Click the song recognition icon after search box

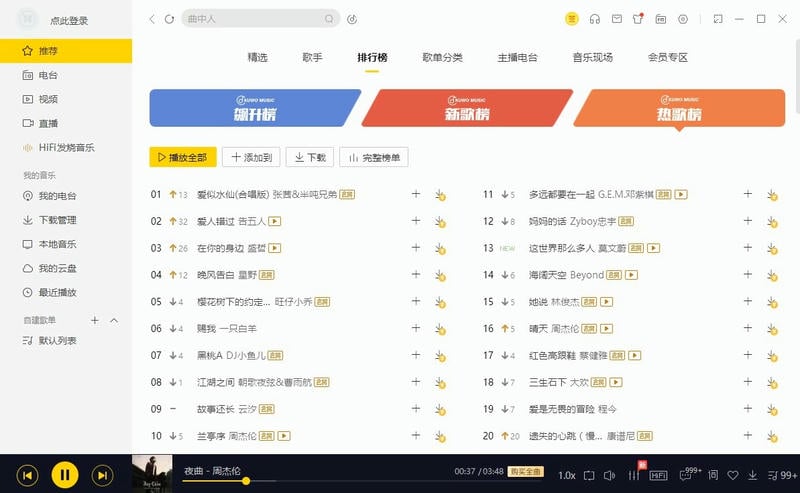[x=352, y=19]
